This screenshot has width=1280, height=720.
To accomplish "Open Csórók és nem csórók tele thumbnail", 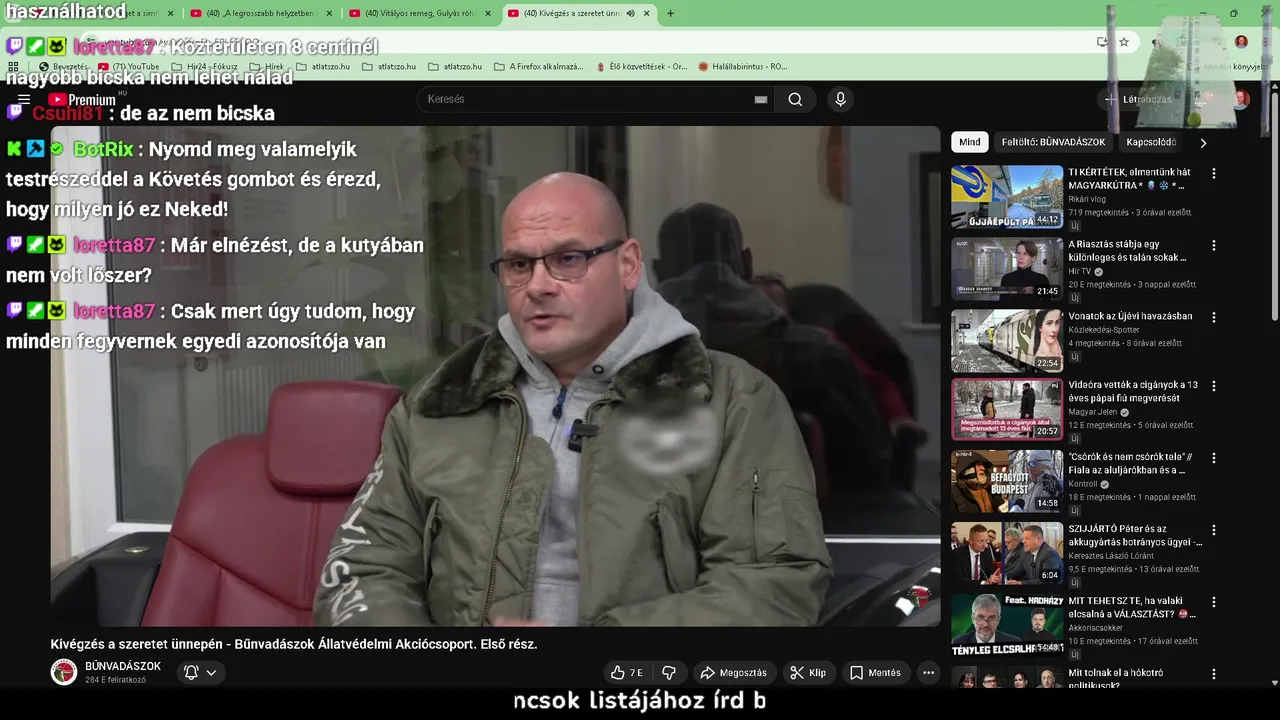I will (1007, 481).
